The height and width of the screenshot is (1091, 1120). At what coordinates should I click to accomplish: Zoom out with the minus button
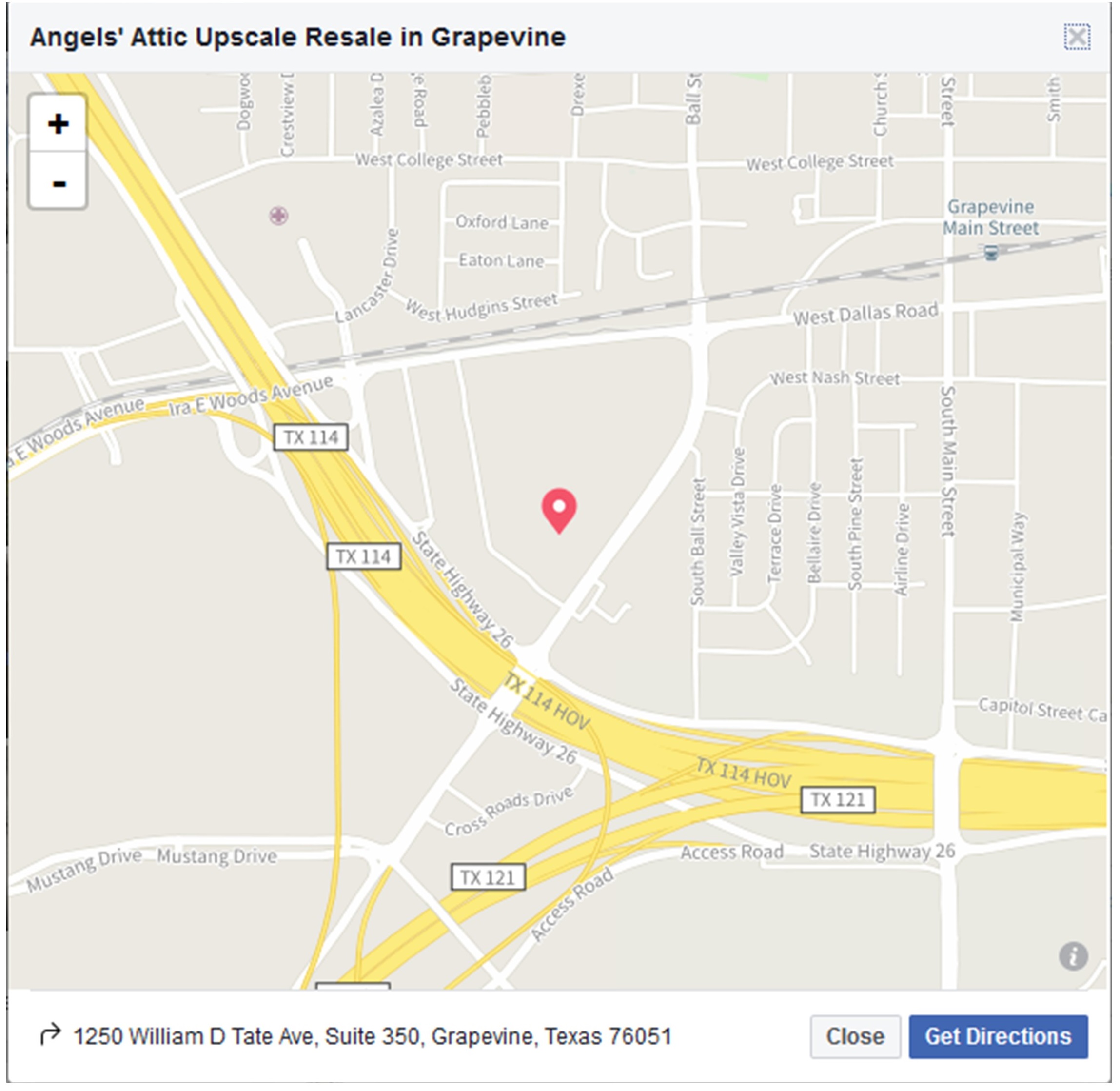tap(58, 181)
